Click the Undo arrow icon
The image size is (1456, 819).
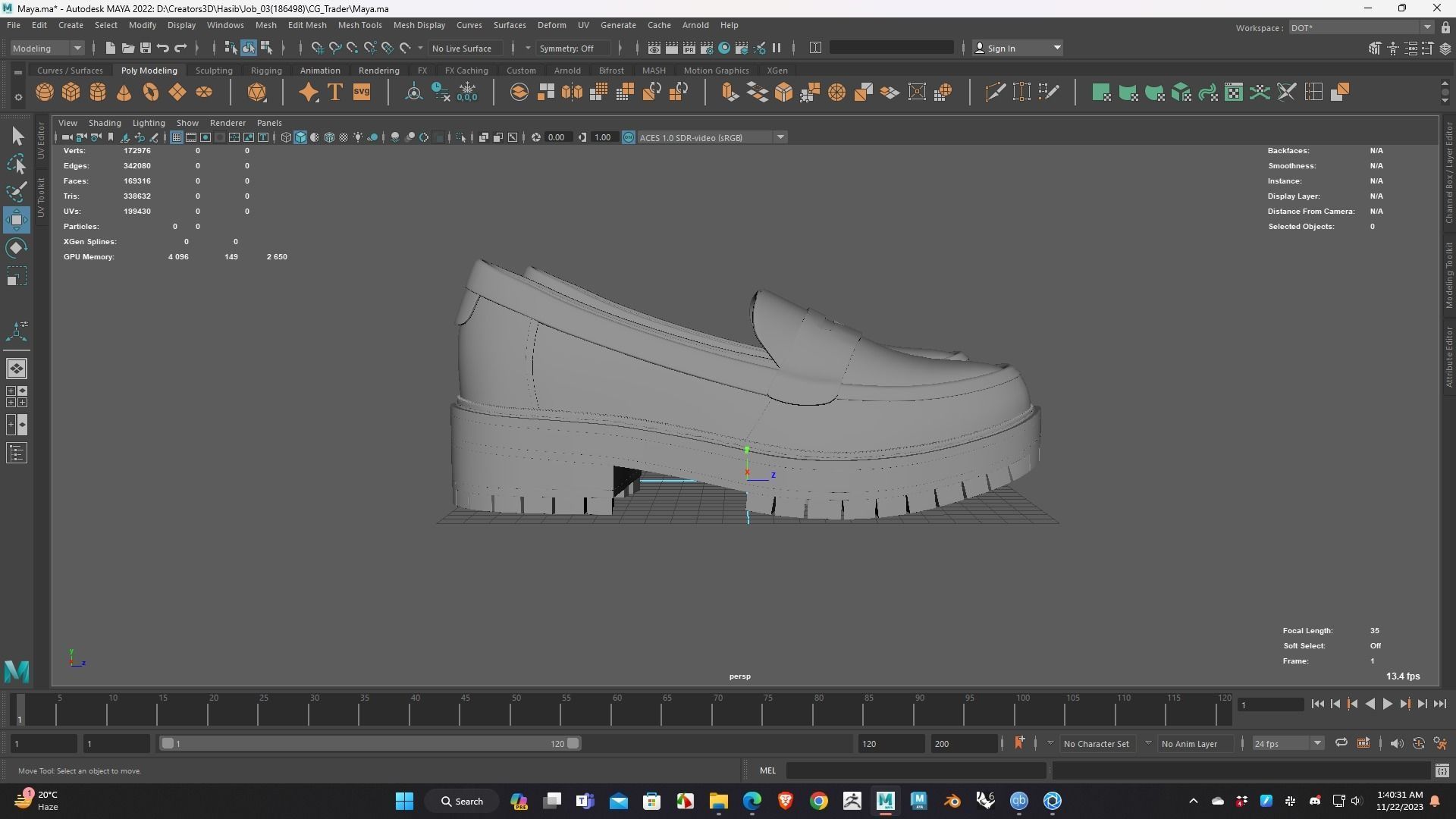coord(163,48)
